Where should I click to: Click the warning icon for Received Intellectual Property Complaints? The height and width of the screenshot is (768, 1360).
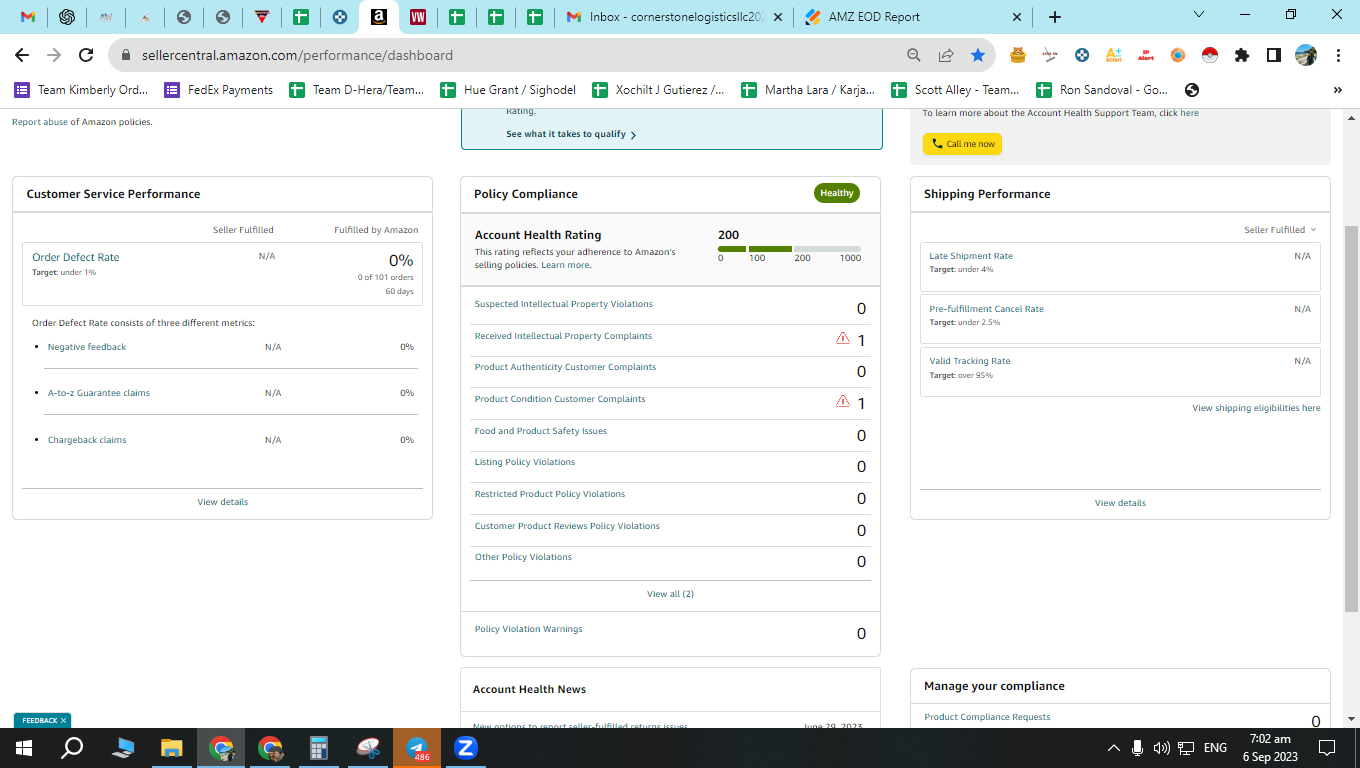coord(843,338)
